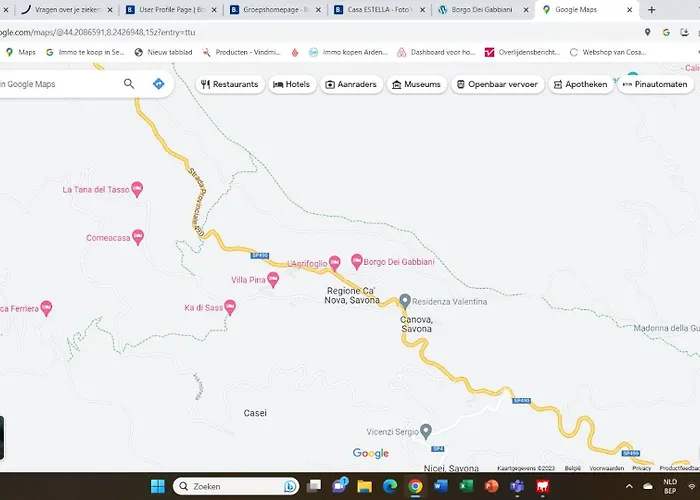Click the Bing icon in taskbar search
This screenshot has width=700, height=500.
290,486
